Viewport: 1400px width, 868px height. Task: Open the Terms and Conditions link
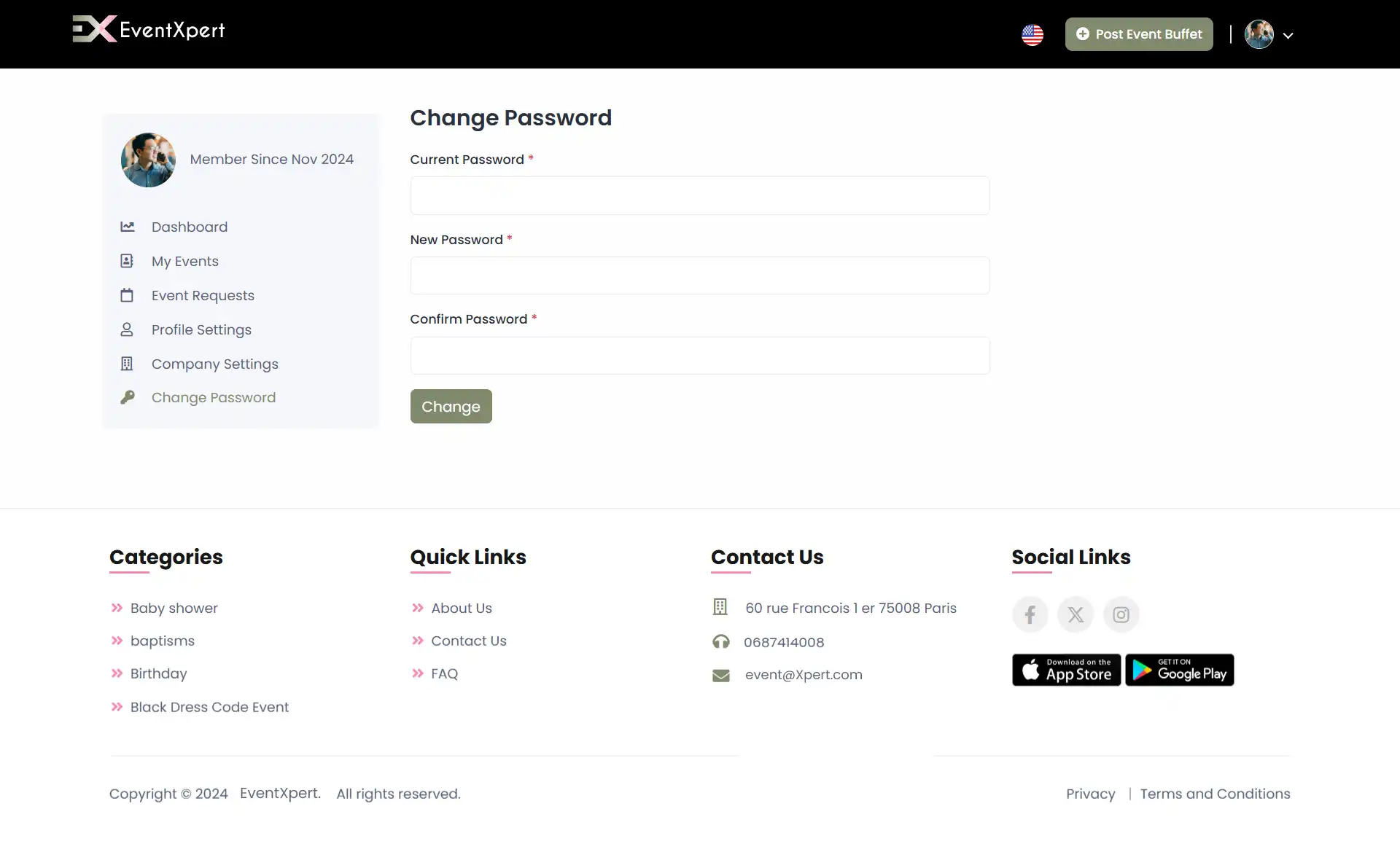1215,794
